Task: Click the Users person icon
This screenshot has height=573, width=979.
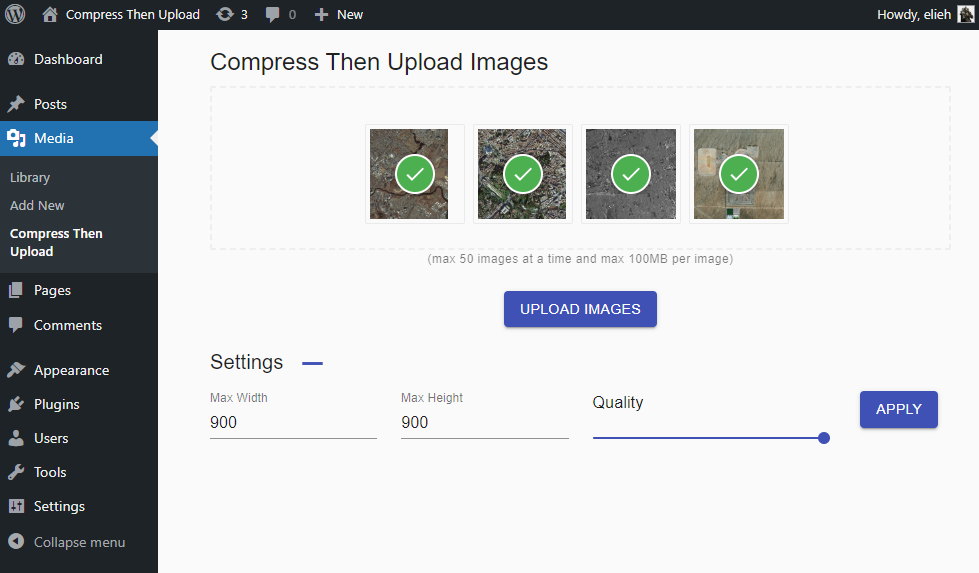Action: coord(16,438)
